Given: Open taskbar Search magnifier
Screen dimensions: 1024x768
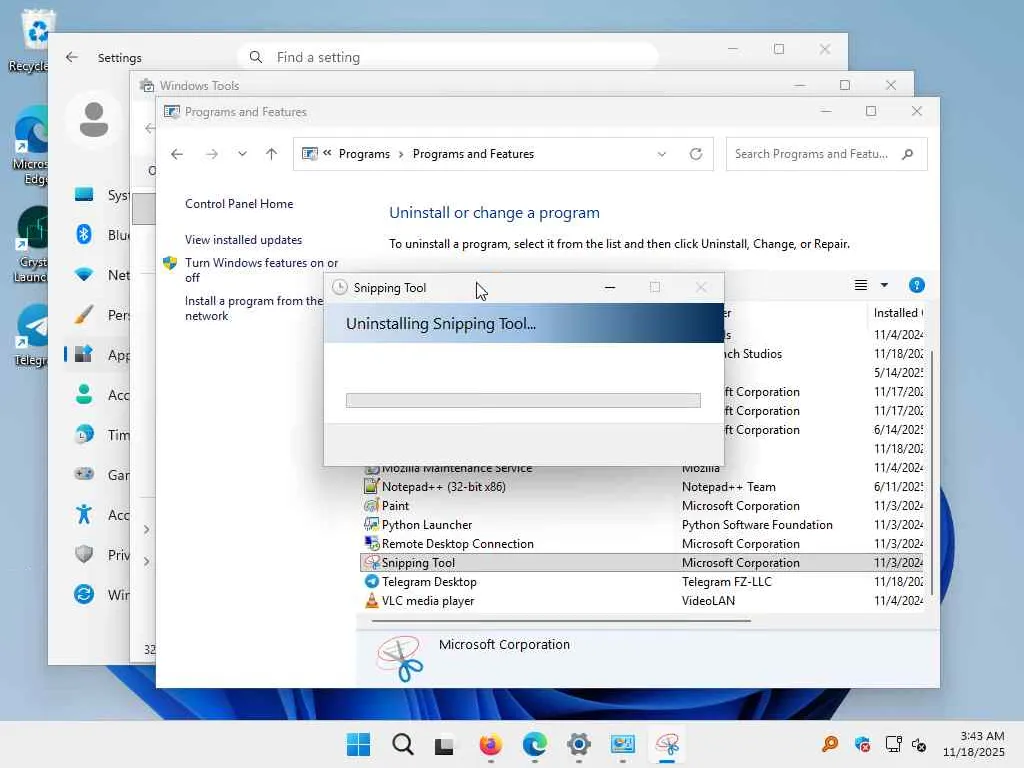Looking at the screenshot, I should coord(403,744).
